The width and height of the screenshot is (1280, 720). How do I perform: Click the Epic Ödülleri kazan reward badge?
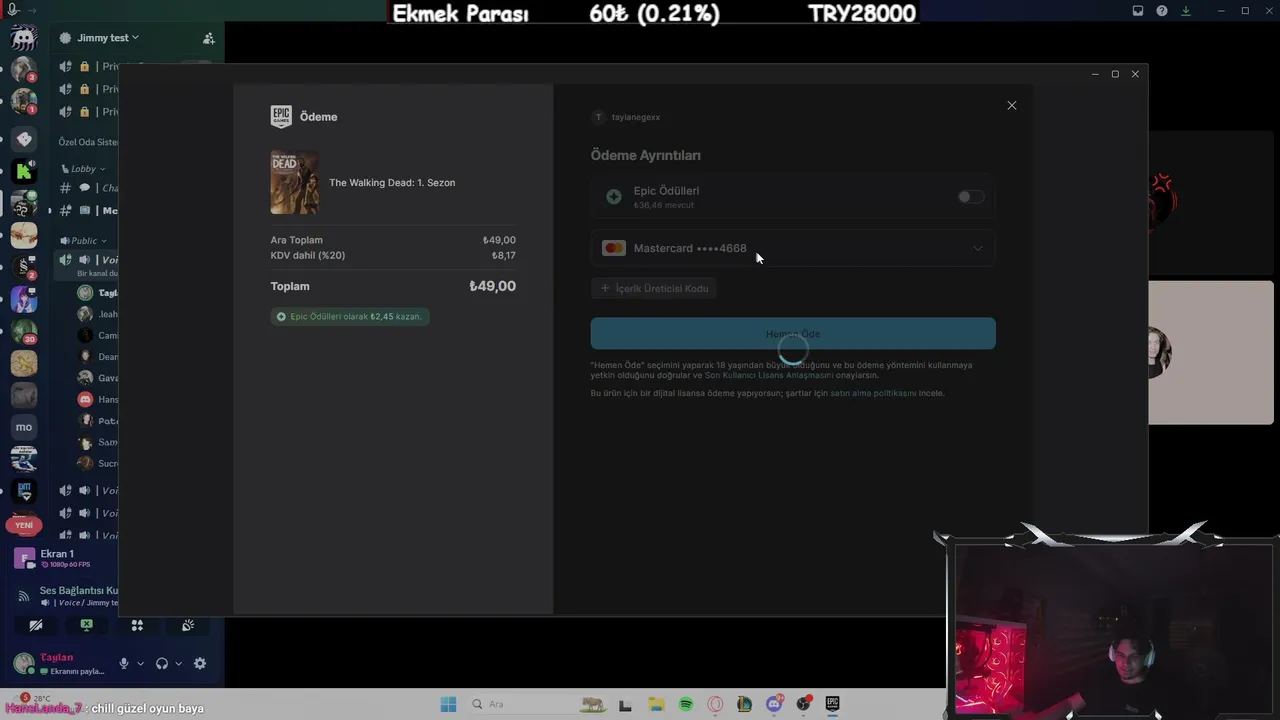pyautogui.click(x=350, y=316)
